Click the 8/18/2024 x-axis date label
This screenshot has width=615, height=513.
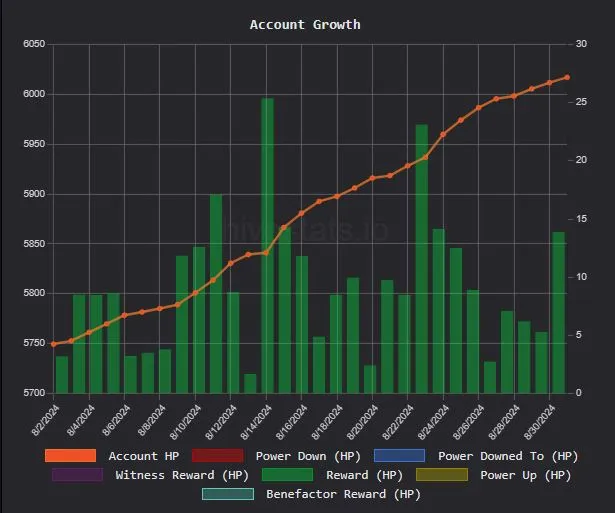tap(327, 422)
